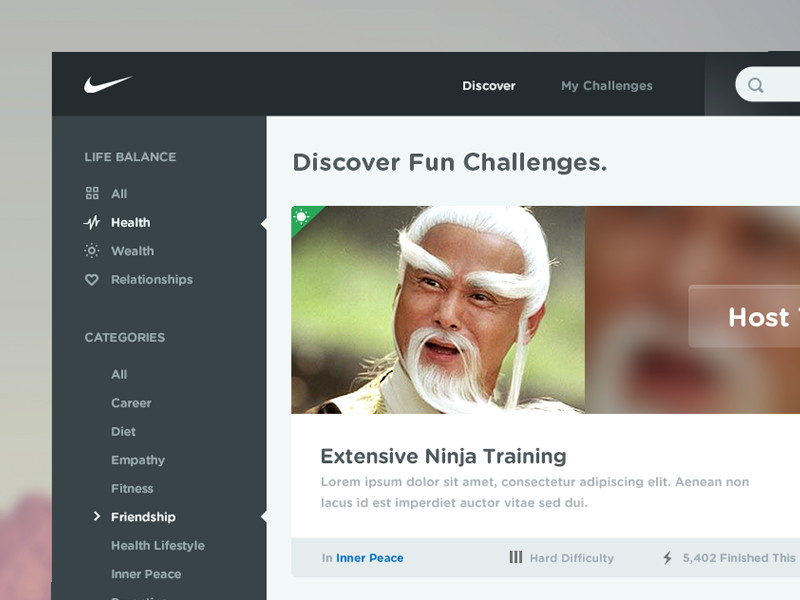Click the lightning bolt icon
This screenshot has height=600, width=800.
[x=667, y=558]
